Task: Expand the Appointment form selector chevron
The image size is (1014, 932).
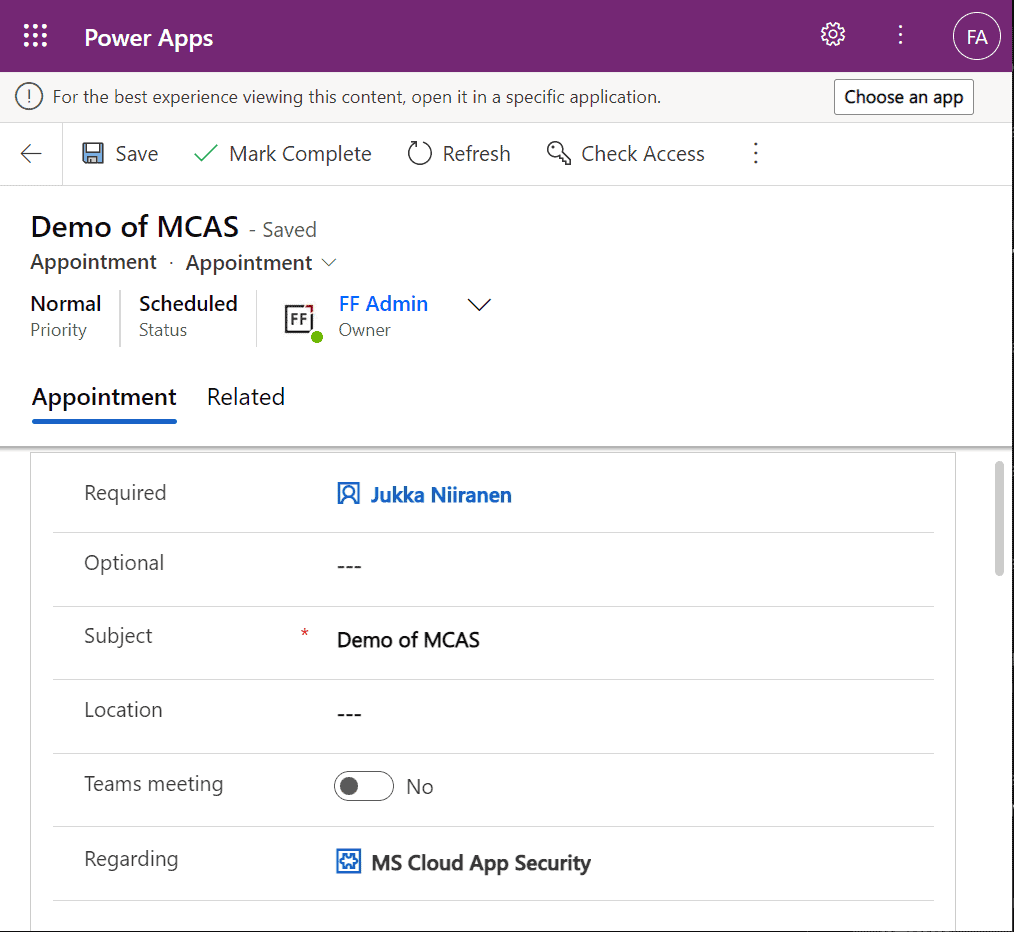Action: [x=329, y=263]
